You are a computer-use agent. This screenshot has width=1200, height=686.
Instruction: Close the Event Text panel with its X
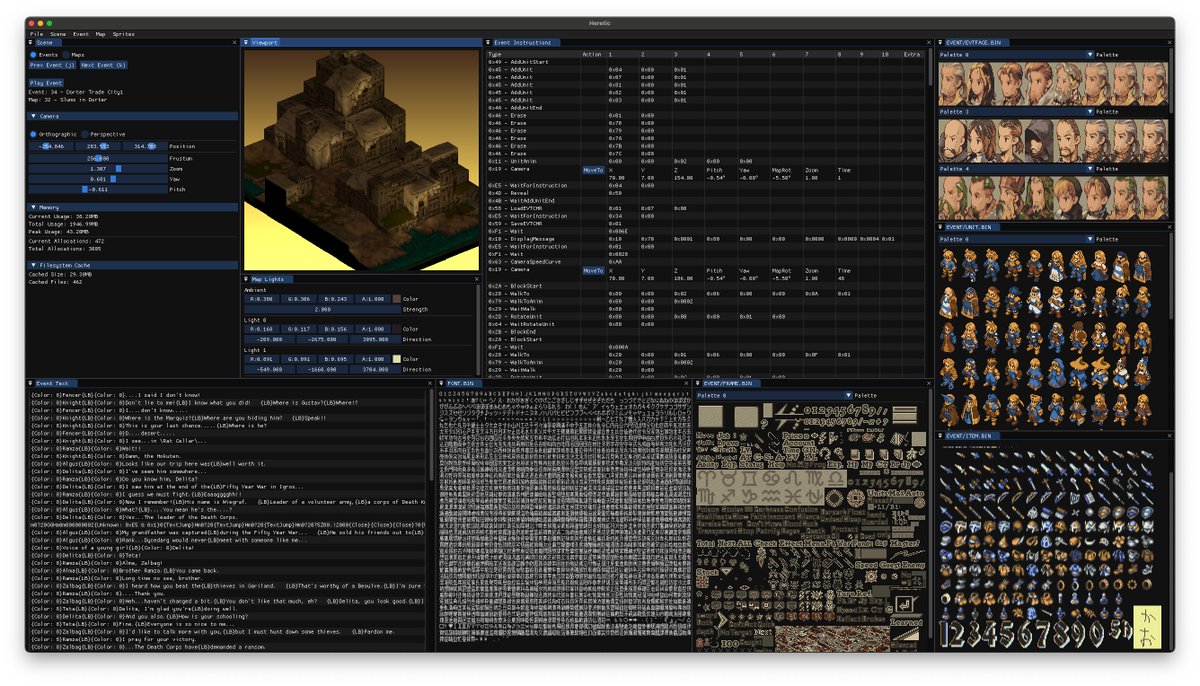[430, 383]
